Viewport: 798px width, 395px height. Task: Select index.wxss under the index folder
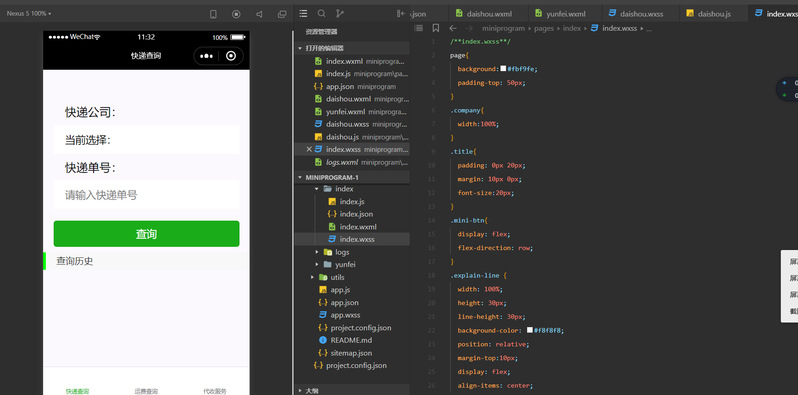pos(352,239)
